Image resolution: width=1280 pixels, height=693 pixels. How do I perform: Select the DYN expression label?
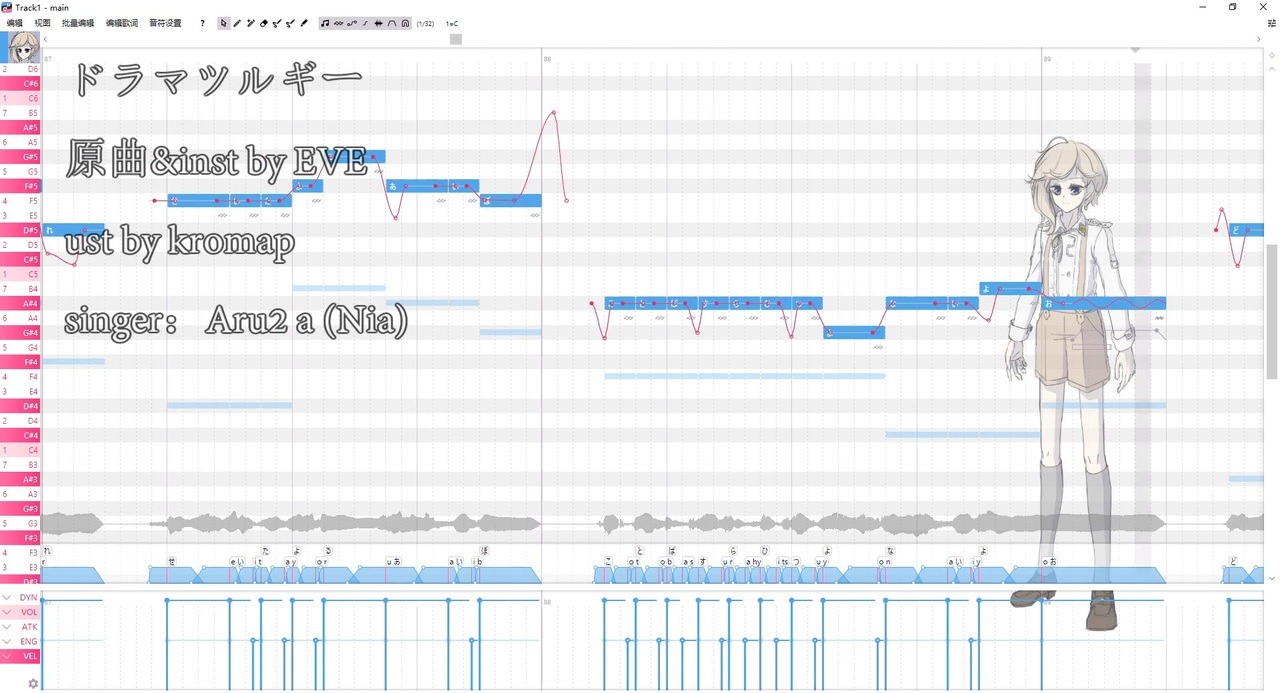click(29, 597)
